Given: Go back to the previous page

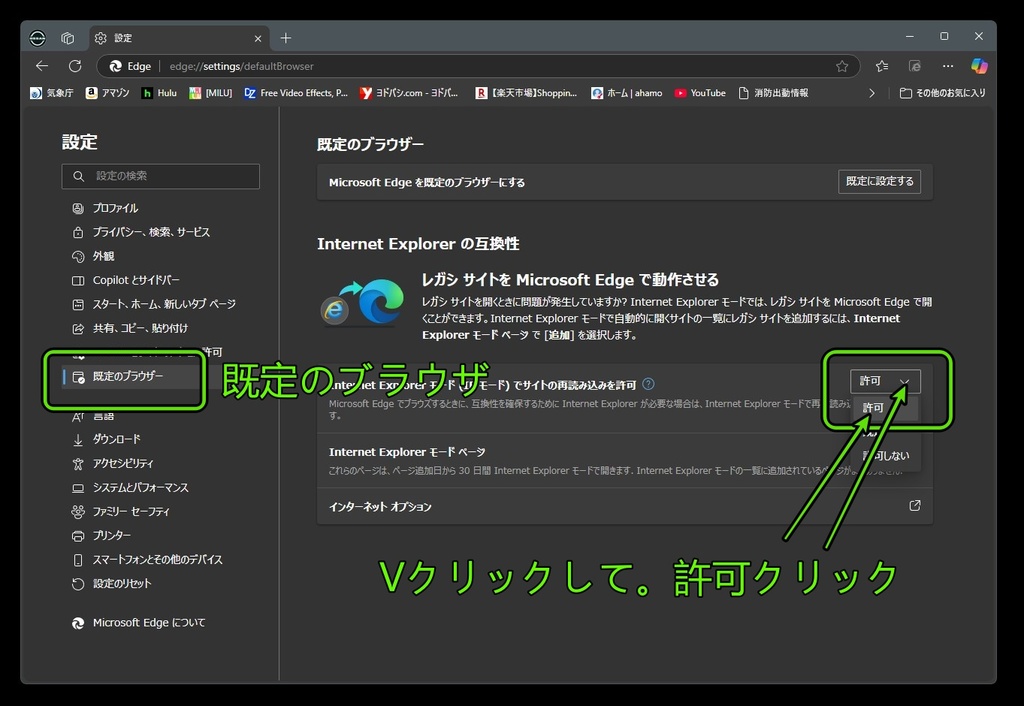Looking at the screenshot, I should (x=42, y=66).
